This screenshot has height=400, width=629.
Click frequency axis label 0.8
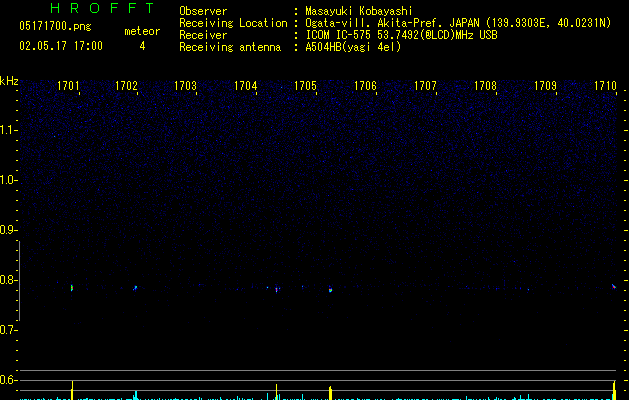click(x=8, y=280)
